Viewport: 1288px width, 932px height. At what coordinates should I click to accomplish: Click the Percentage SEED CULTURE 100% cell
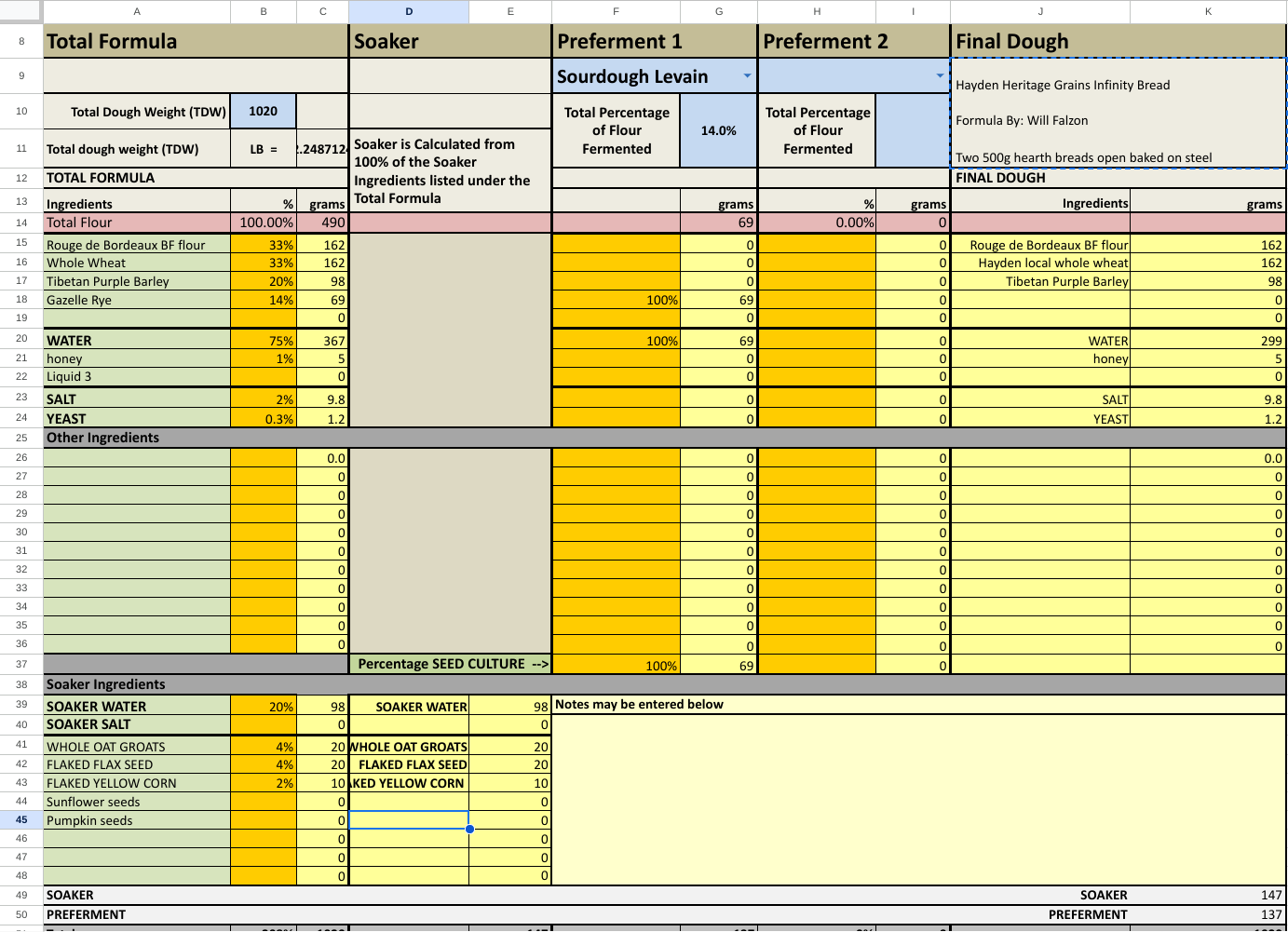[617, 666]
